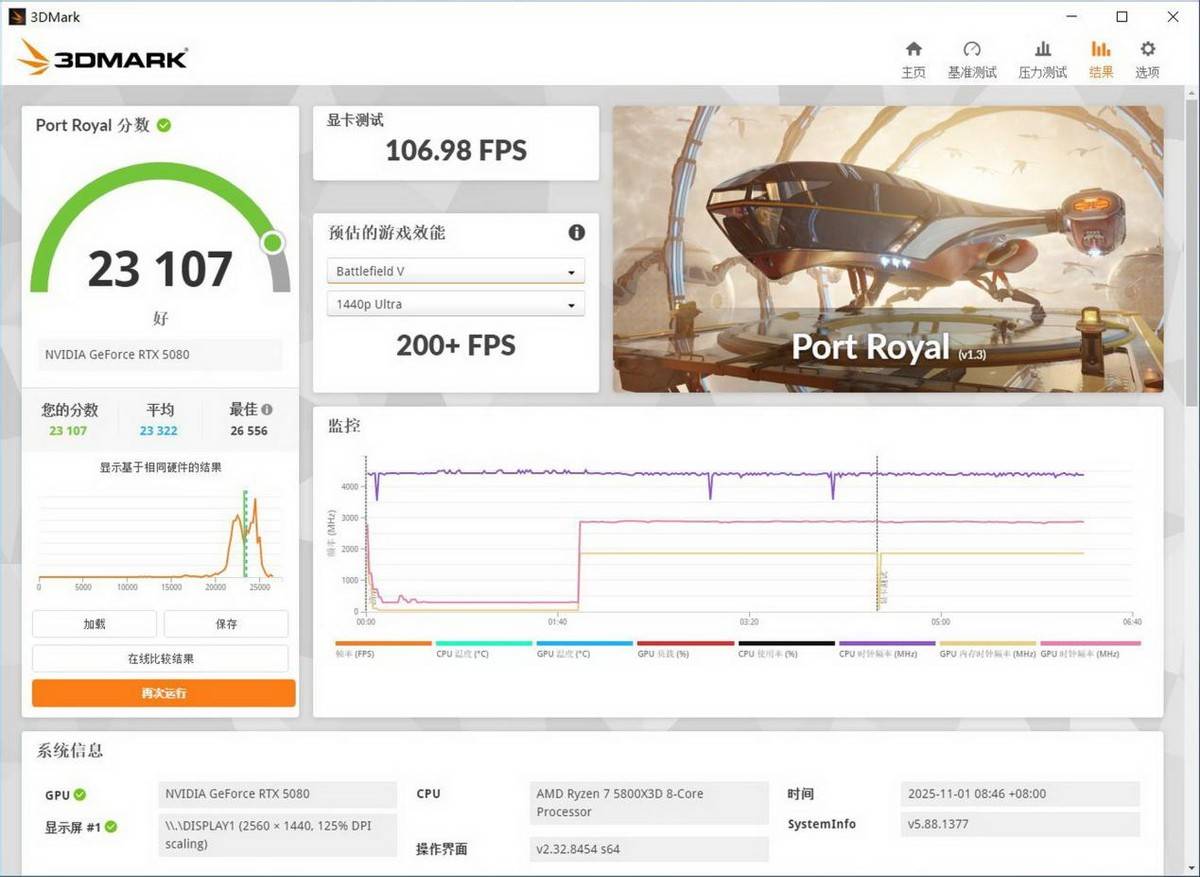This screenshot has height=877, width=1200.
Task: Click the green handle on the score gauge
Action: (273, 242)
